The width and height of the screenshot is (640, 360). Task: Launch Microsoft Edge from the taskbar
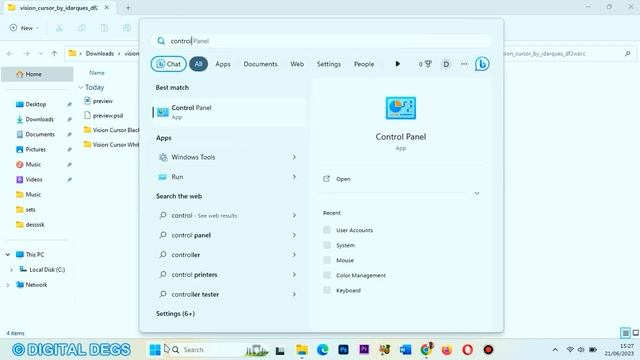click(x=322, y=349)
